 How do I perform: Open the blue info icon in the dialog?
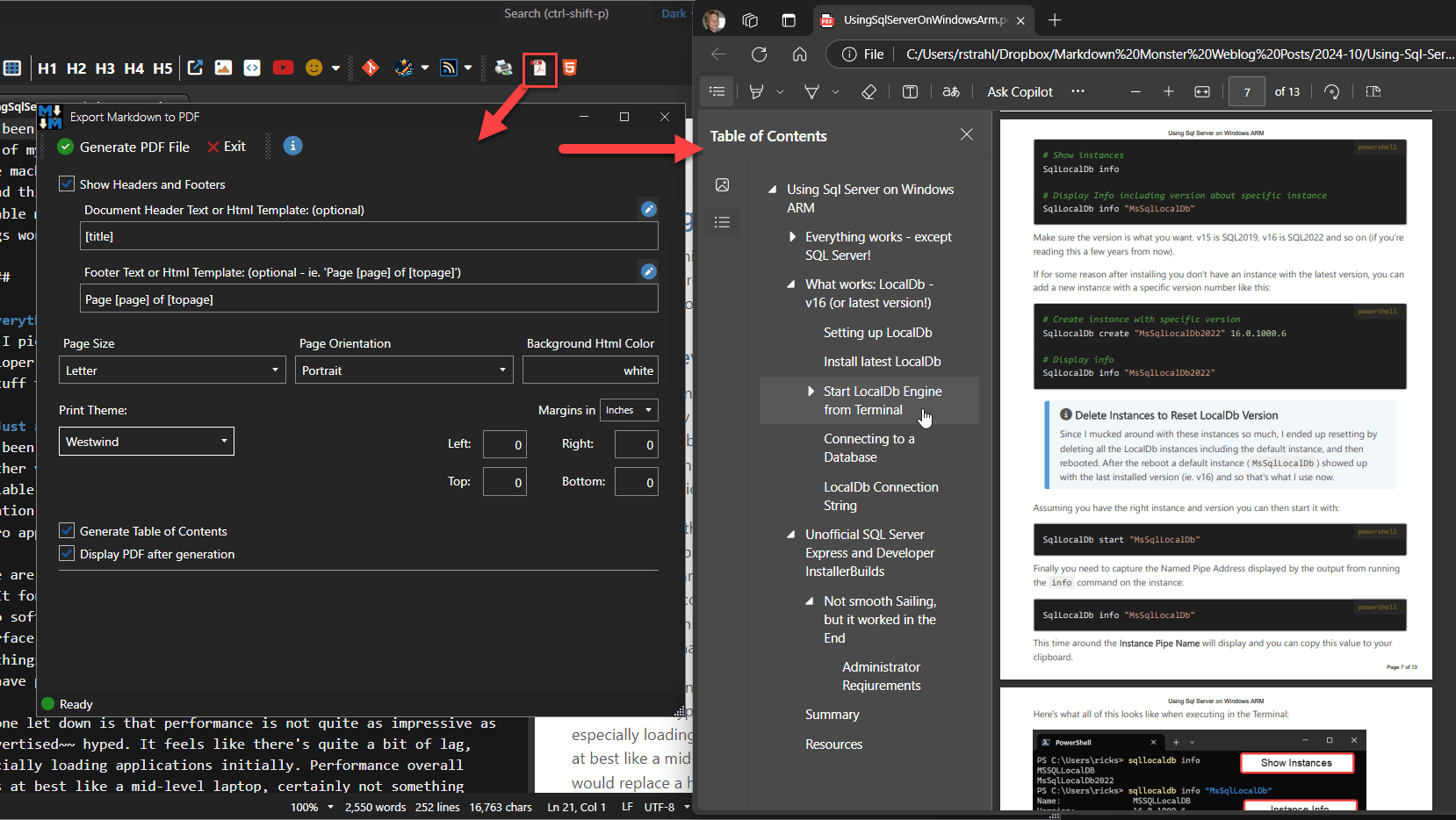click(x=293, y=146)
